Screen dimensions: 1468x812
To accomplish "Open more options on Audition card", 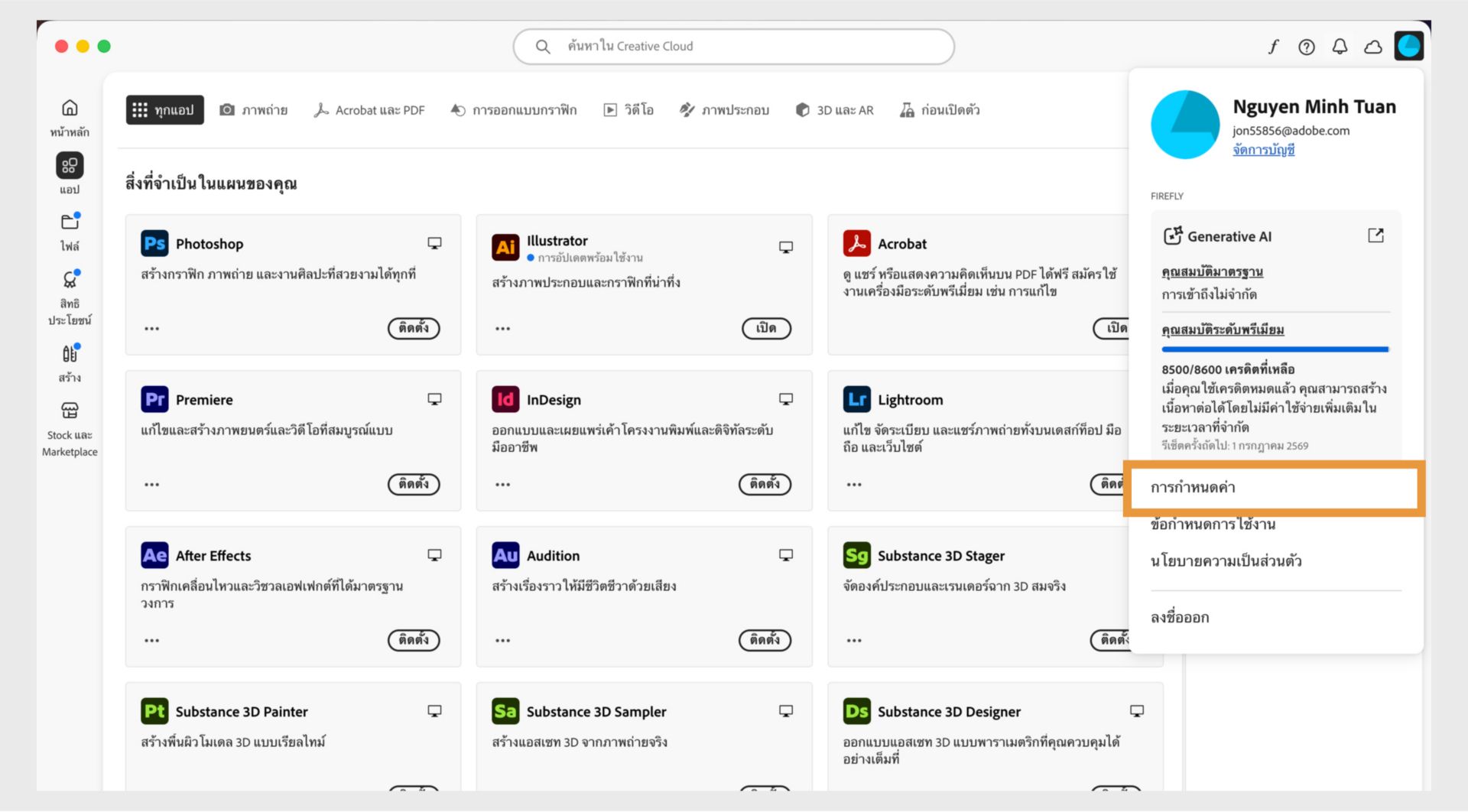I will coord(502,641).
